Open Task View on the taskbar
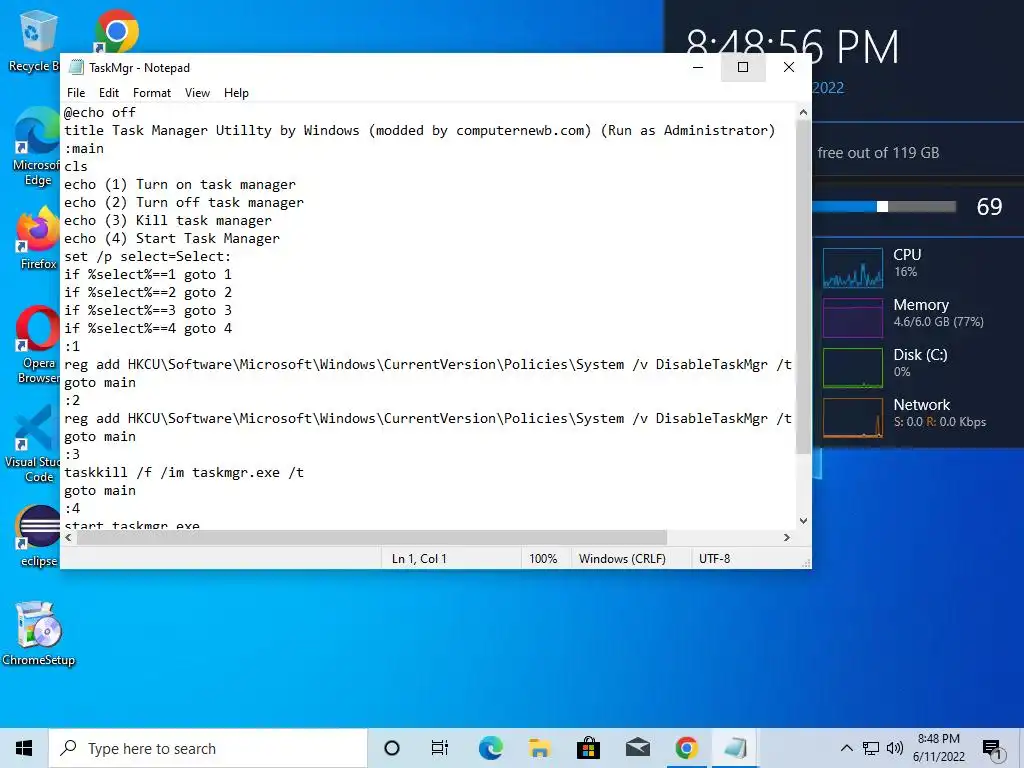Viewport: 1024px width, 768px height. [440, 748]
